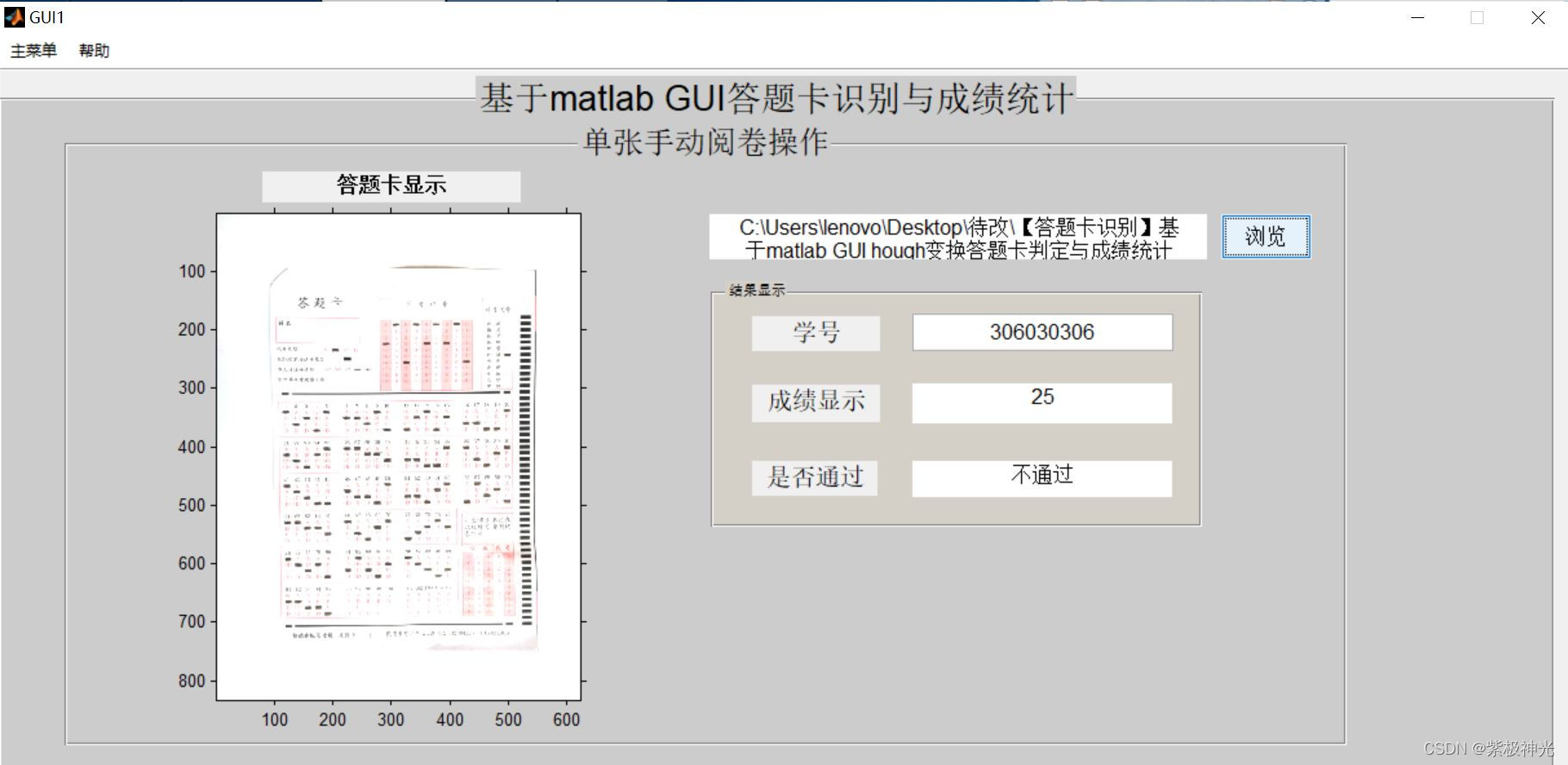Select the 学号 value field 306030306

(x=1042, y=333)
